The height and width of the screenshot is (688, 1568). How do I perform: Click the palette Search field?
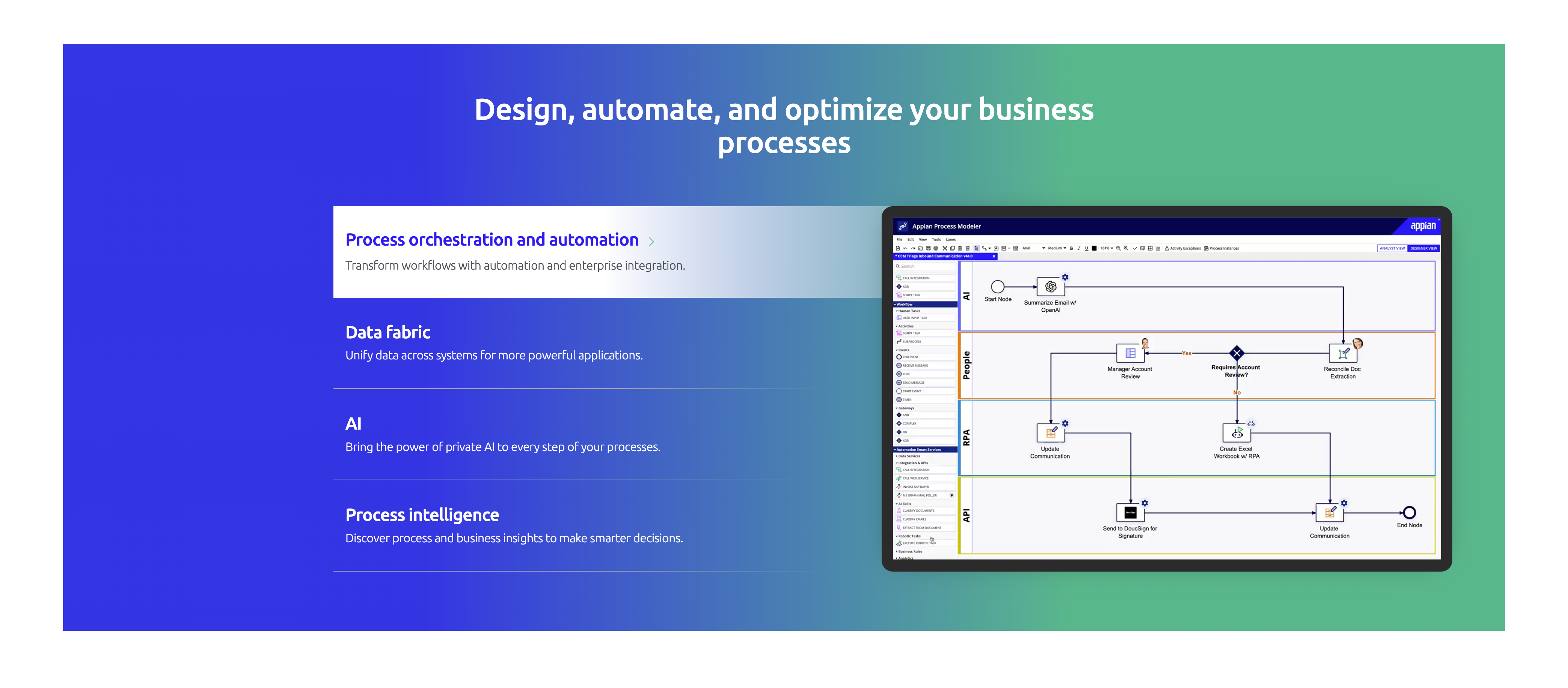coord(925,266)
